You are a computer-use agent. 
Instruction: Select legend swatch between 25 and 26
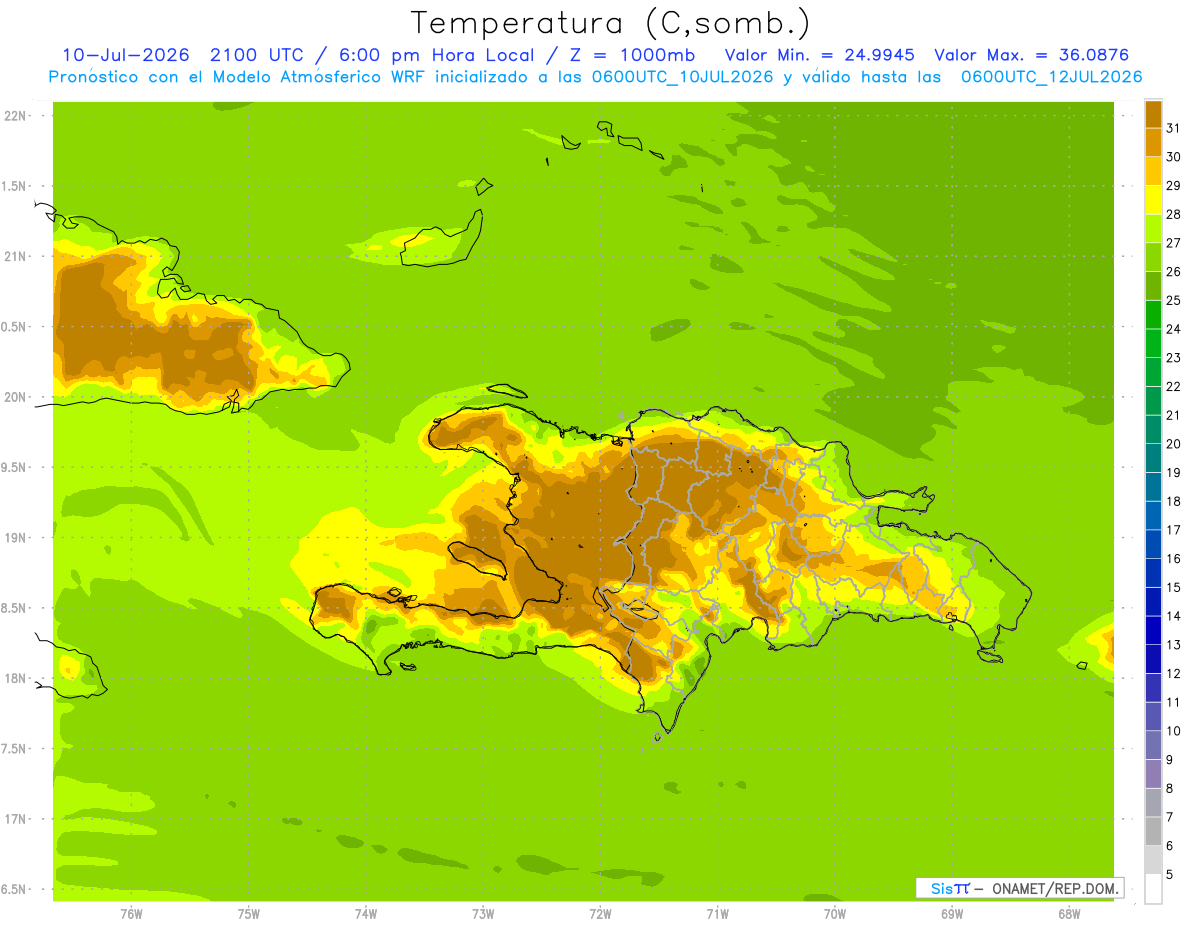(1153, 286)
